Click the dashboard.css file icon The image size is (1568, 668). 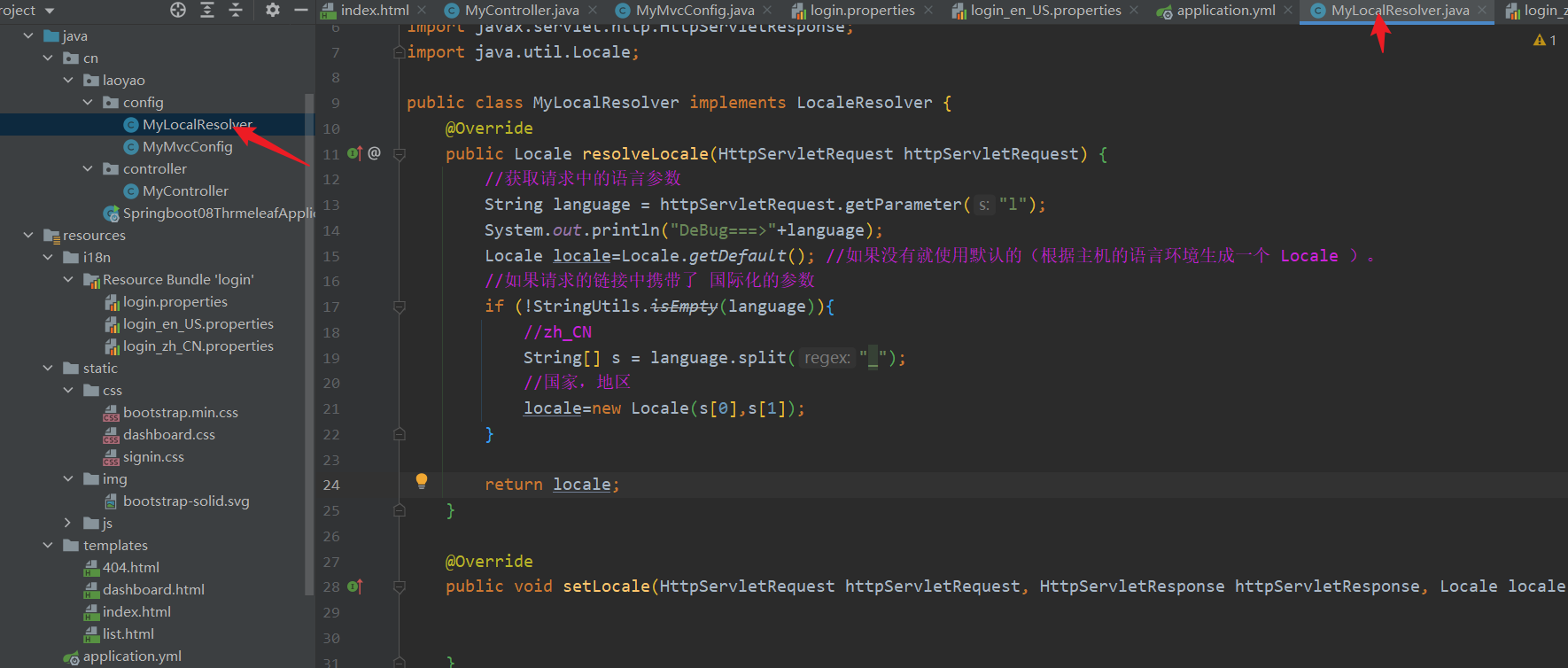click(x=112, y=435)
